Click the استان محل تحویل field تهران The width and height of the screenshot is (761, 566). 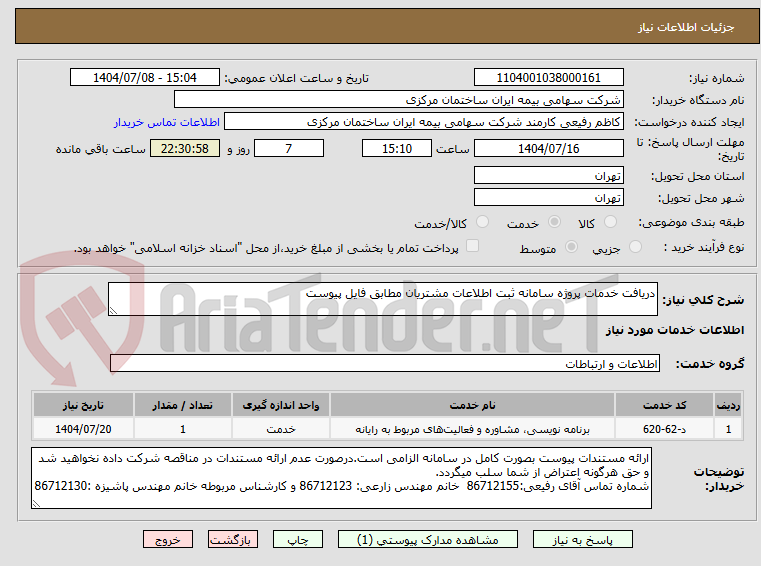[x=548, y=175]
